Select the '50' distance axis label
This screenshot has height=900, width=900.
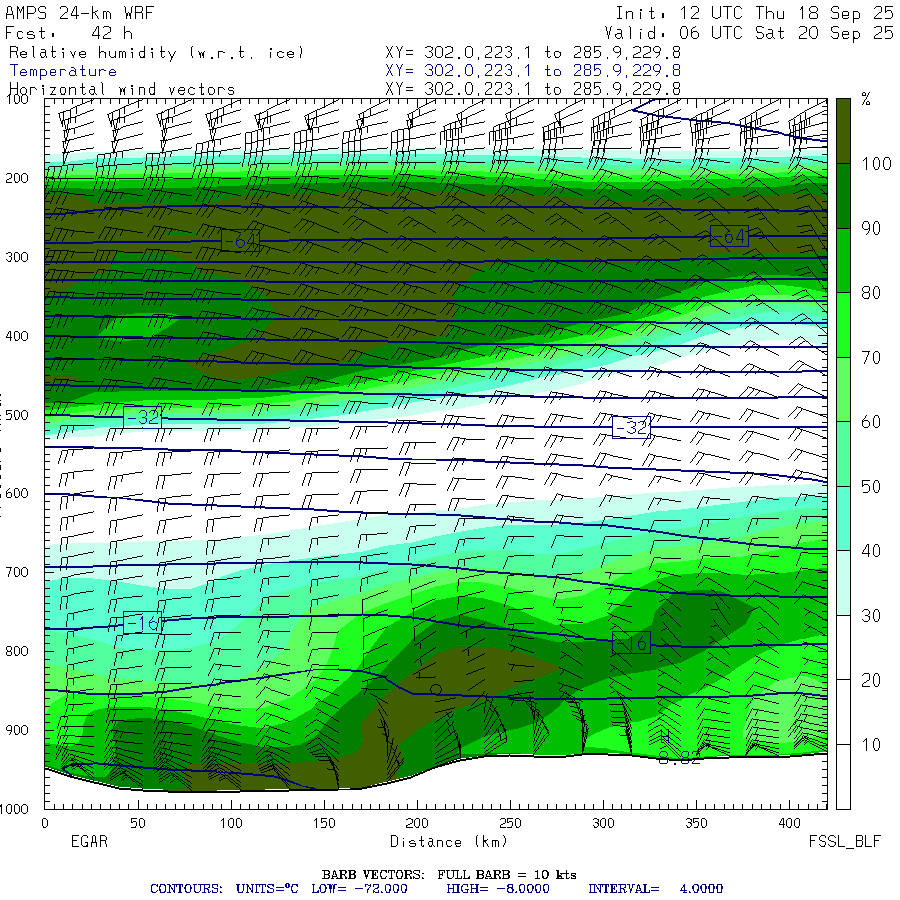pos(138,823)
